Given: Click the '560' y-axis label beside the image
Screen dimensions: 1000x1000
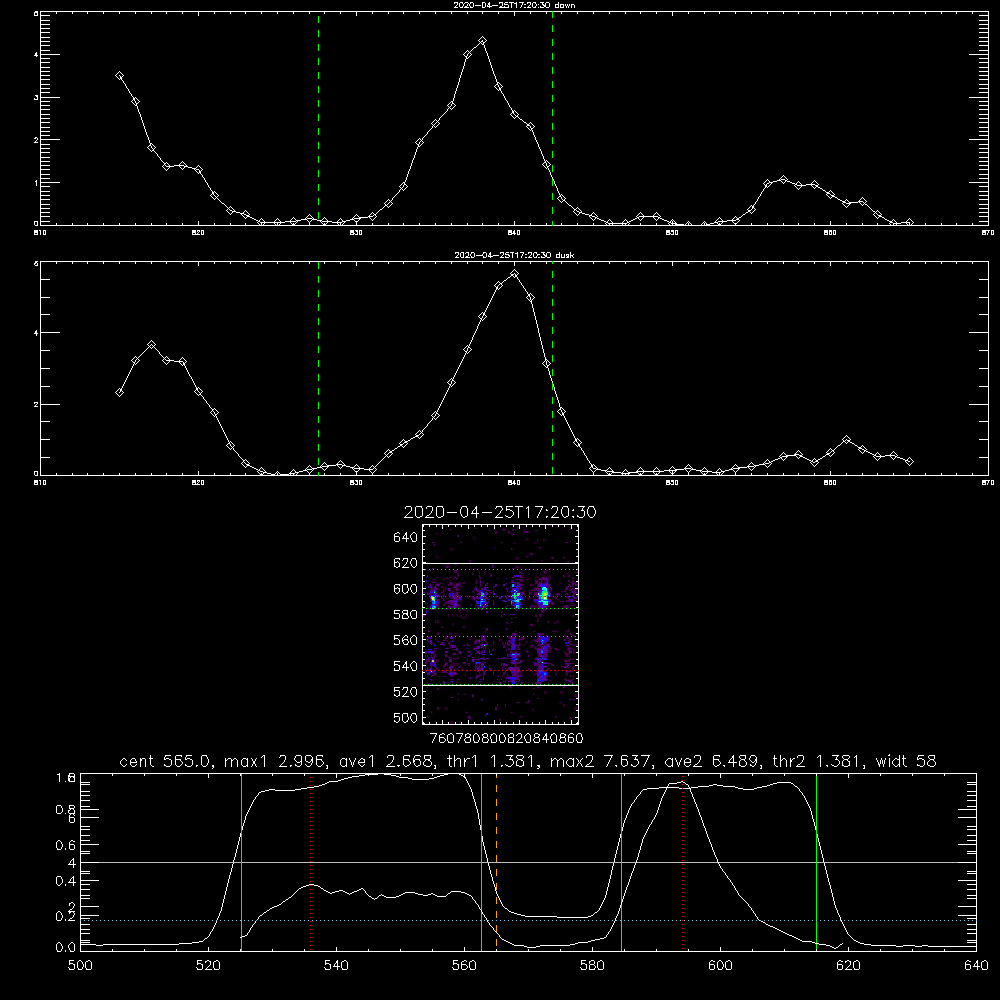Looking at the screenshot, I should 406,640.
